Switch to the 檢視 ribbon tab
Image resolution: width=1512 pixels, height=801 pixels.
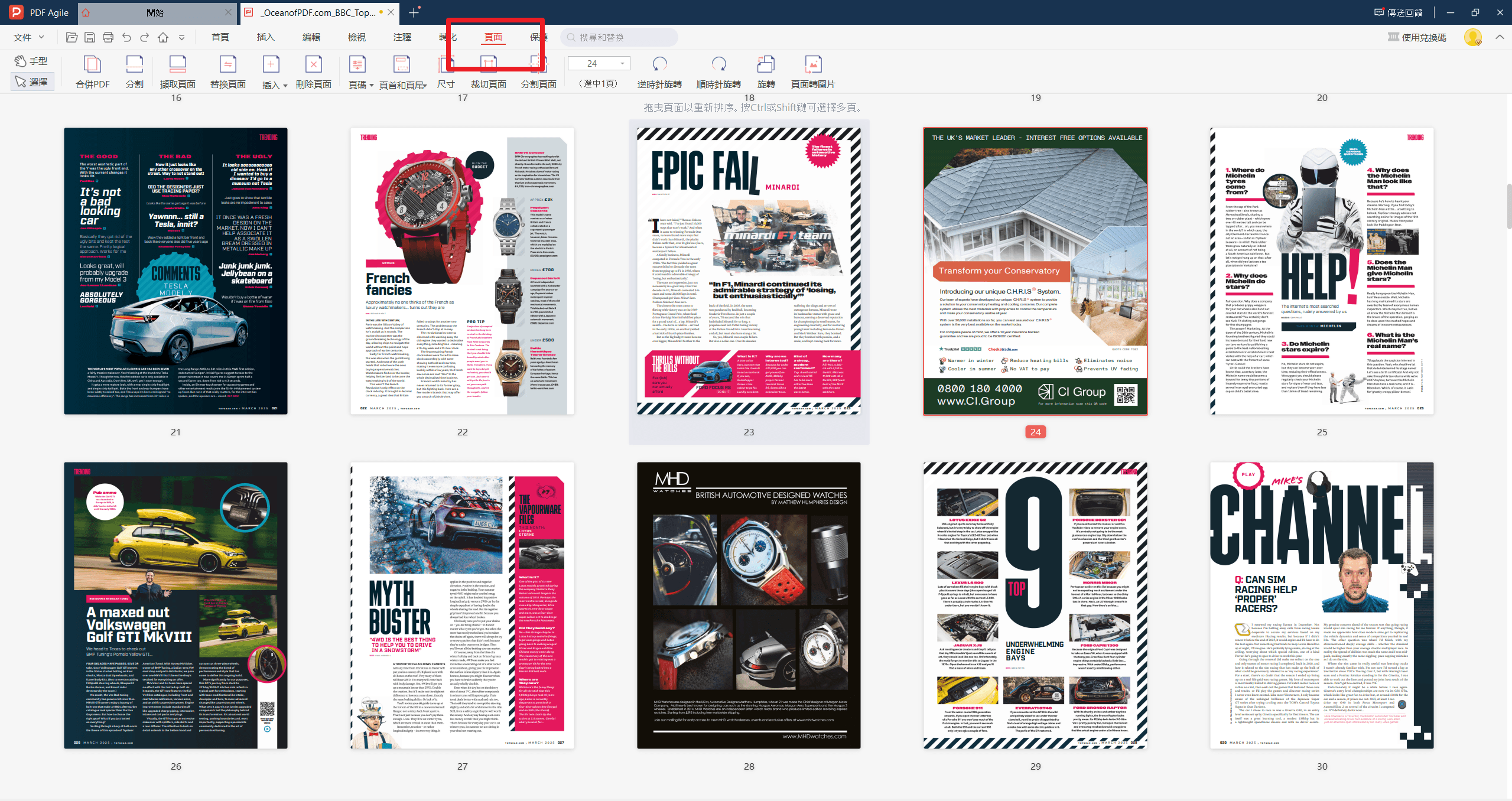point(357,37)
